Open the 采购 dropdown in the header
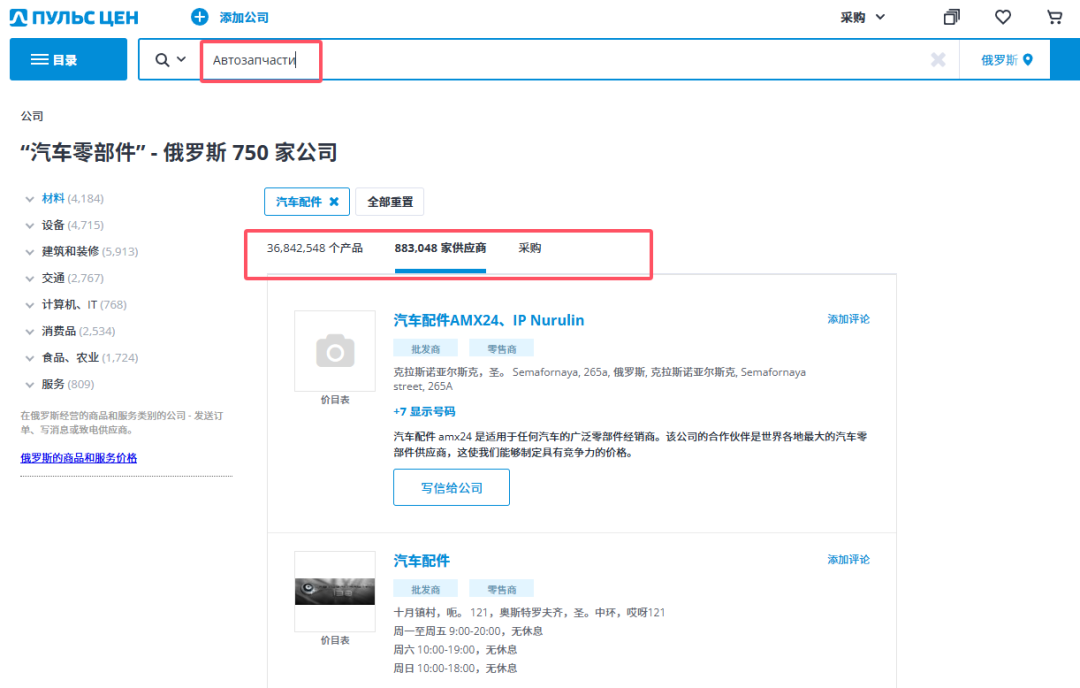The height and width of the screenshot is (688, 1080). click(x=861, y=17)
